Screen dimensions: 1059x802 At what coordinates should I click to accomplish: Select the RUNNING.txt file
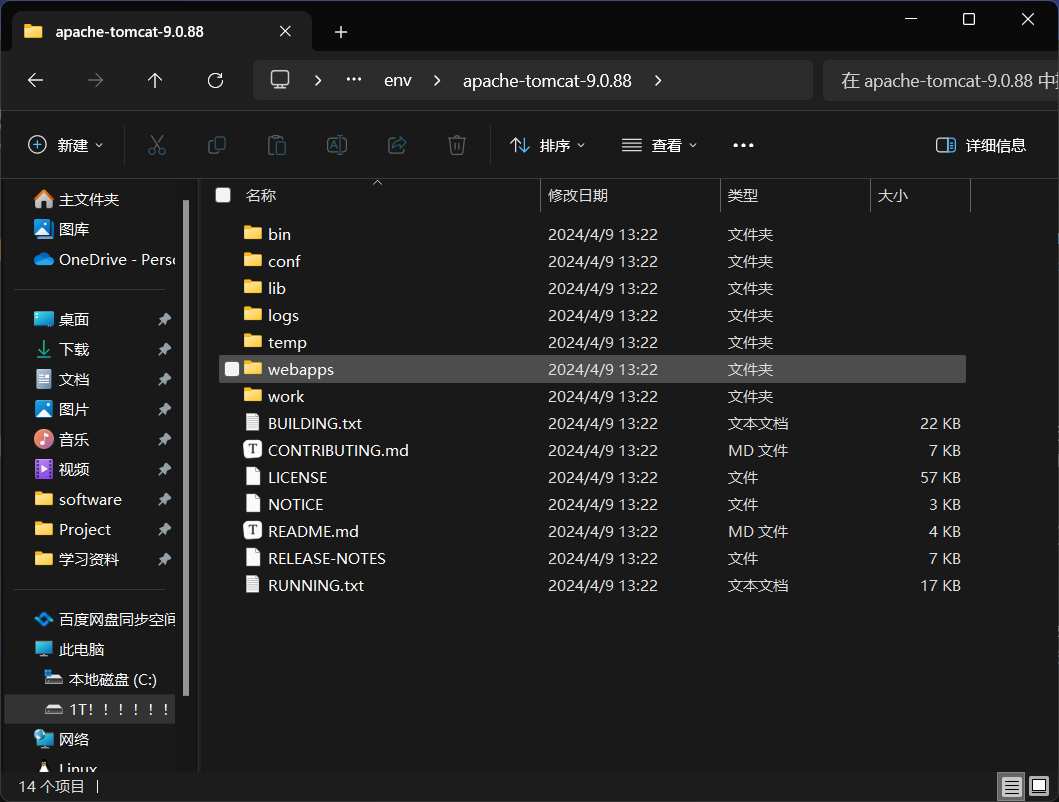[x=592, y=585]
